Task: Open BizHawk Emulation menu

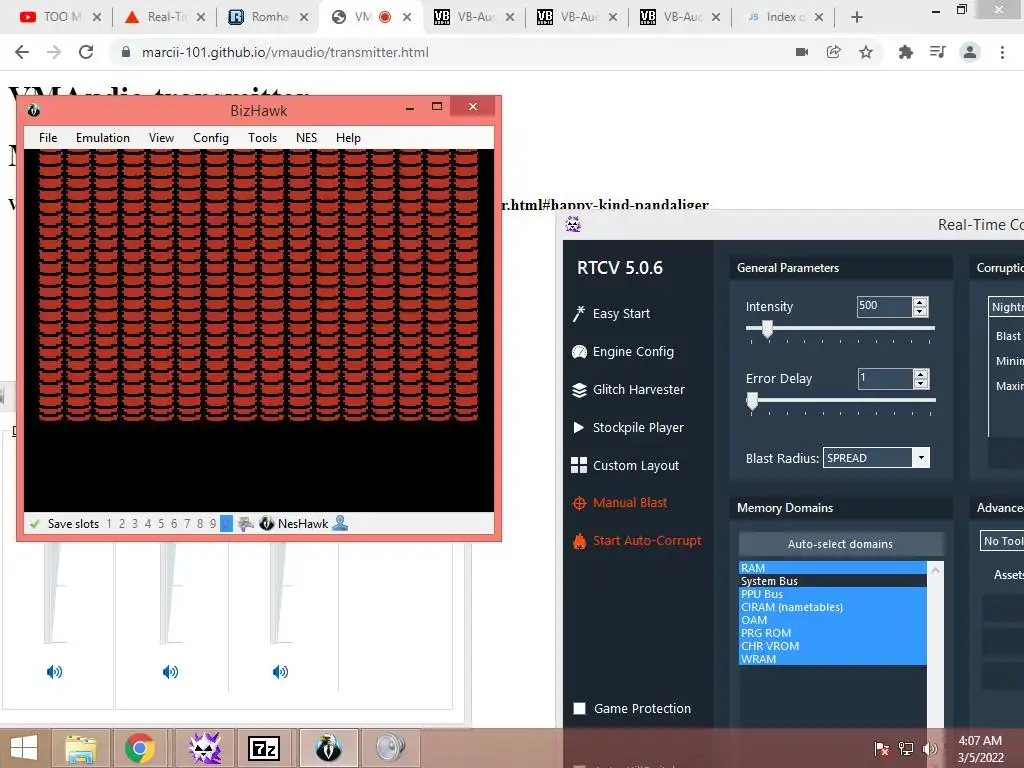Action: coord(103,138)
